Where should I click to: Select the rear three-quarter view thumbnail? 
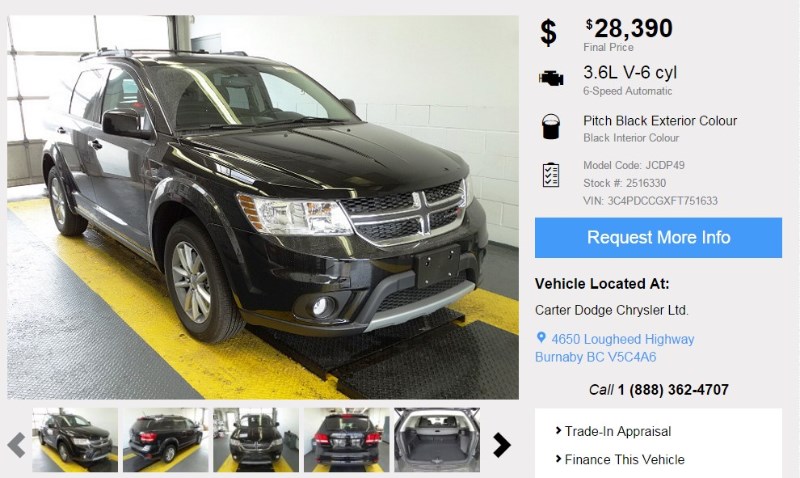pyautogui.click(x=166, y=440)
